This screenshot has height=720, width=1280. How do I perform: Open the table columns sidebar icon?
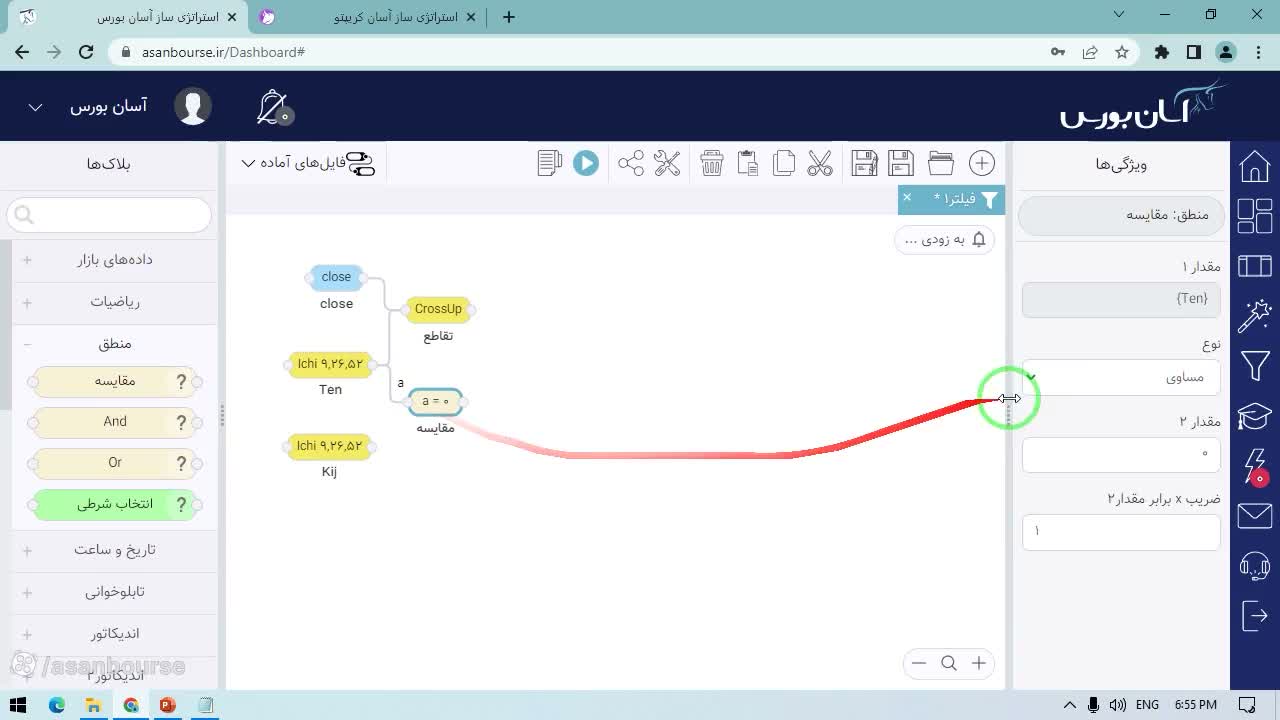coord(1255,266)
